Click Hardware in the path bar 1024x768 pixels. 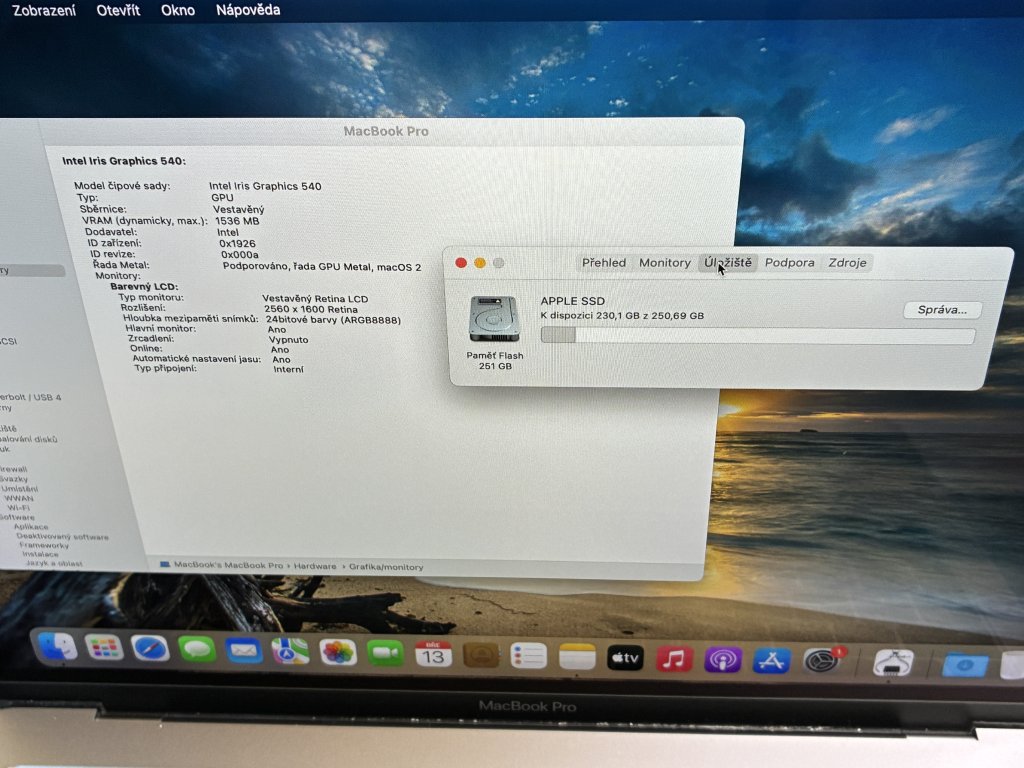point(315,566)
